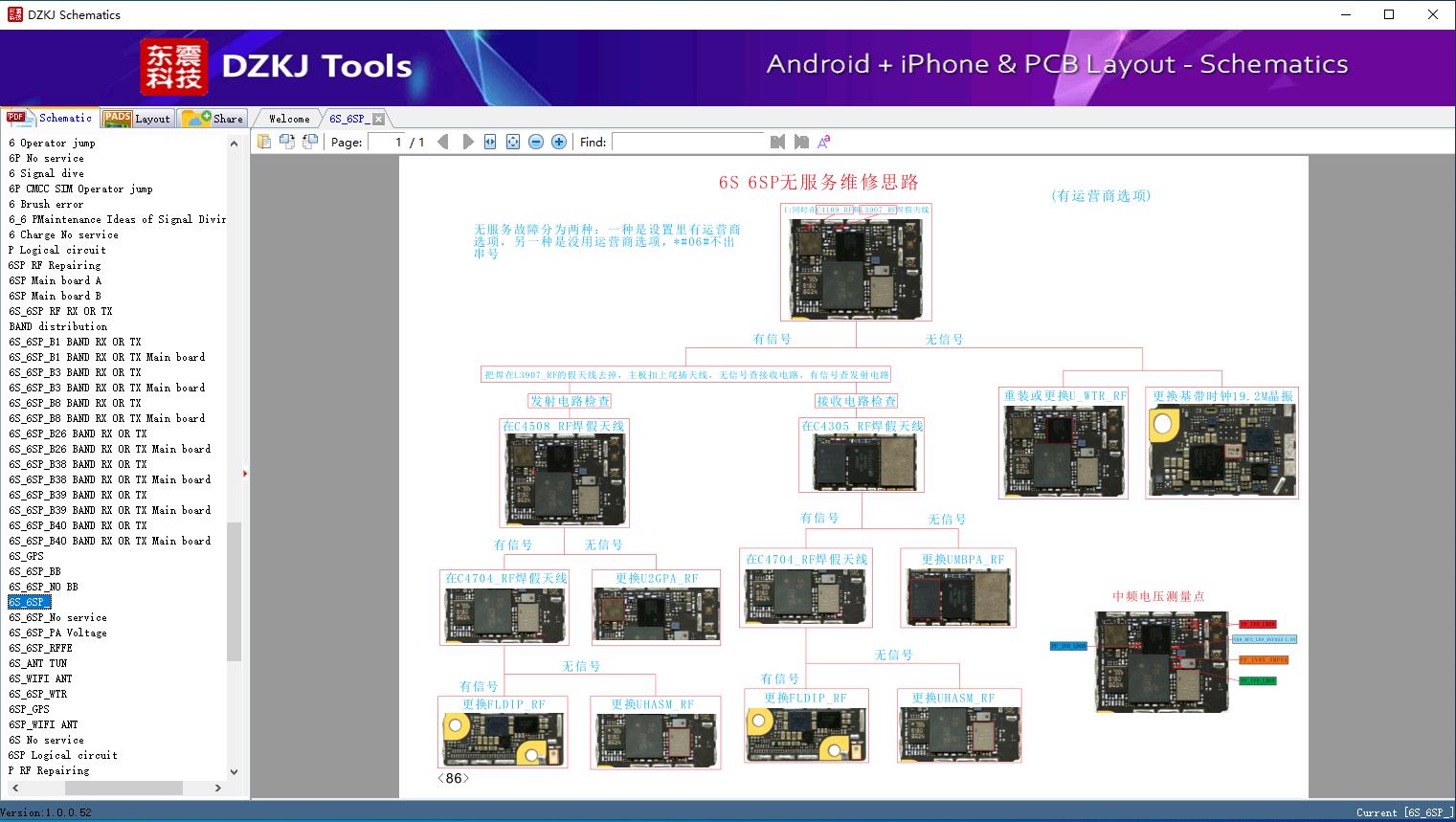Open '6S_GPS' list entry
The width and height of the screenshot is (1456, 822).
coord(26,556)
